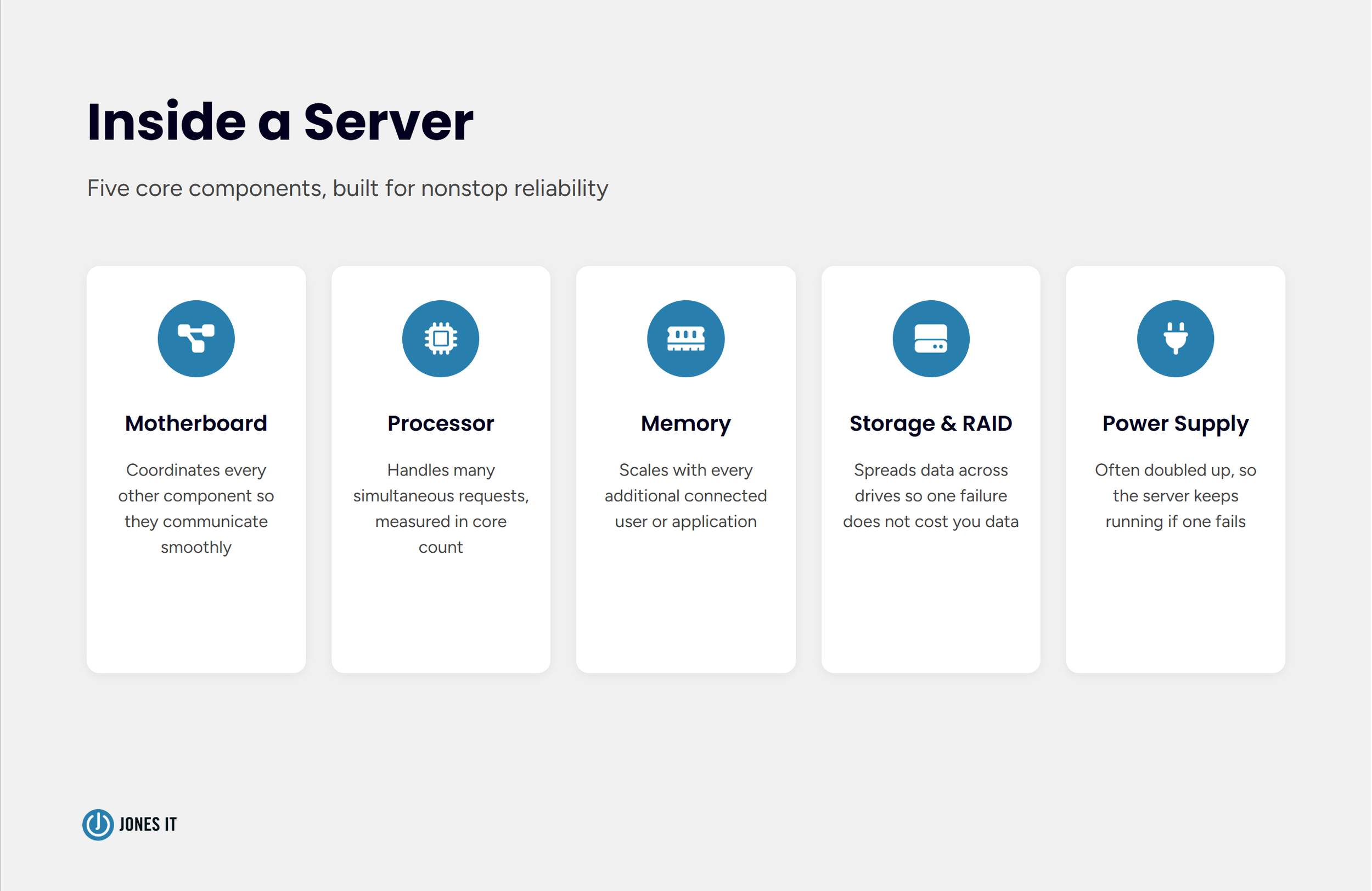This screenshot has height=891, width=1372.
Task: Click the 'Inside a Server' title
Action: point(280,122)
